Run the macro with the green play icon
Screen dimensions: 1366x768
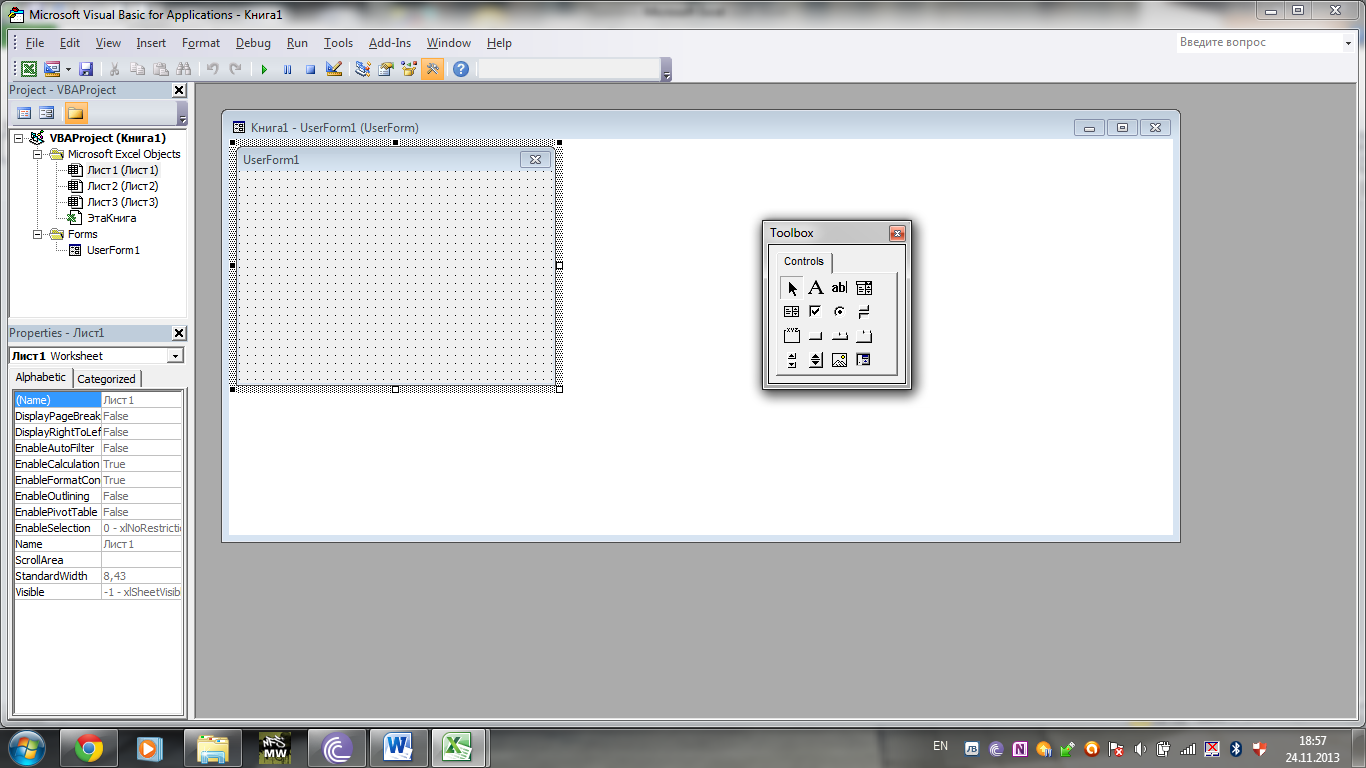pyautogui.click(x=265, y=69)
